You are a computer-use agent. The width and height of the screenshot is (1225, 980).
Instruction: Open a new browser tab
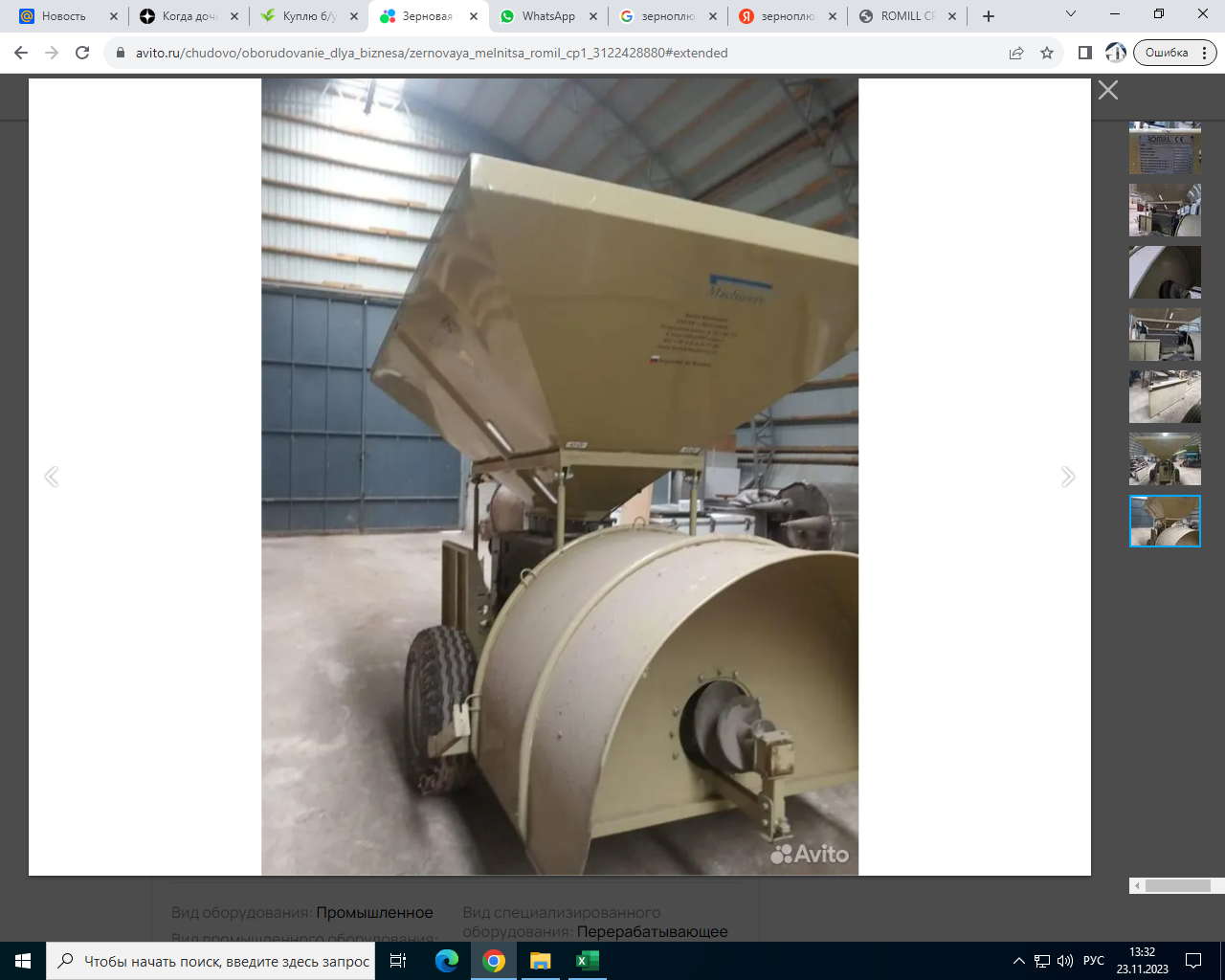point(989,16)
